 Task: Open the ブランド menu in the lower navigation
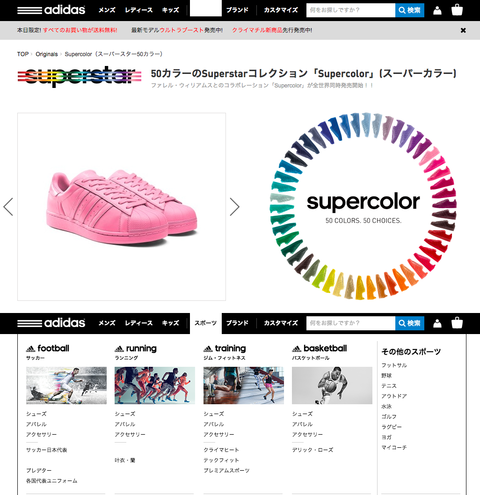point(237,323)
